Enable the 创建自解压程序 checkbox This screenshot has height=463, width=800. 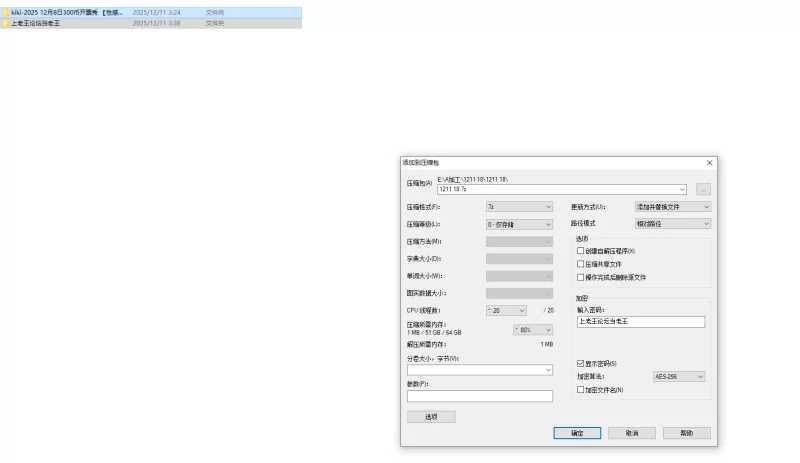pyautogui.click(x=580, y=251)
